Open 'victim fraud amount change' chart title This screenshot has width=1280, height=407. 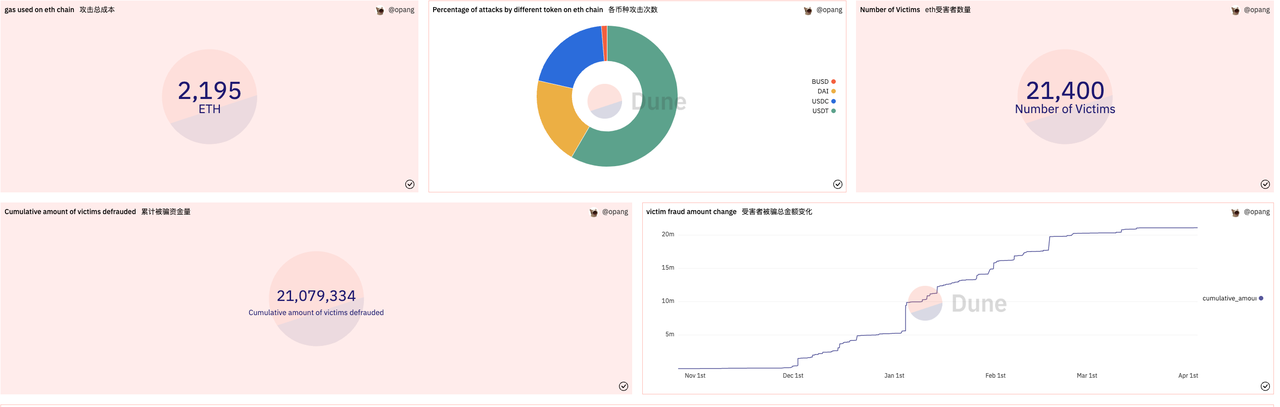691,212
